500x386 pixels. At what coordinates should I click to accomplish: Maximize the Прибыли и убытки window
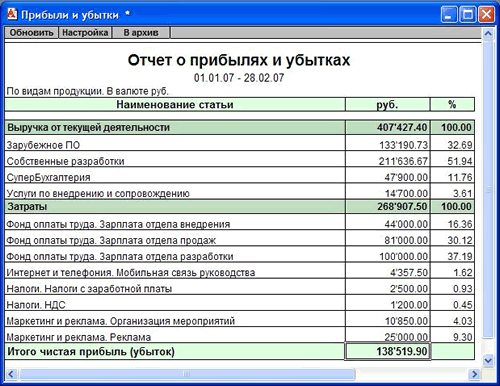(x=468, y=15)
